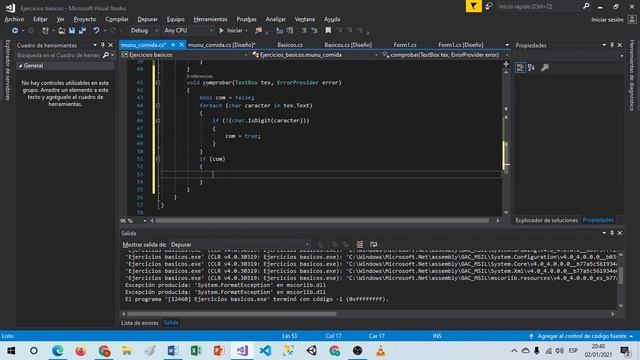
Task: Click the uncomment selection toolbar icon
Action: point(314,31)
